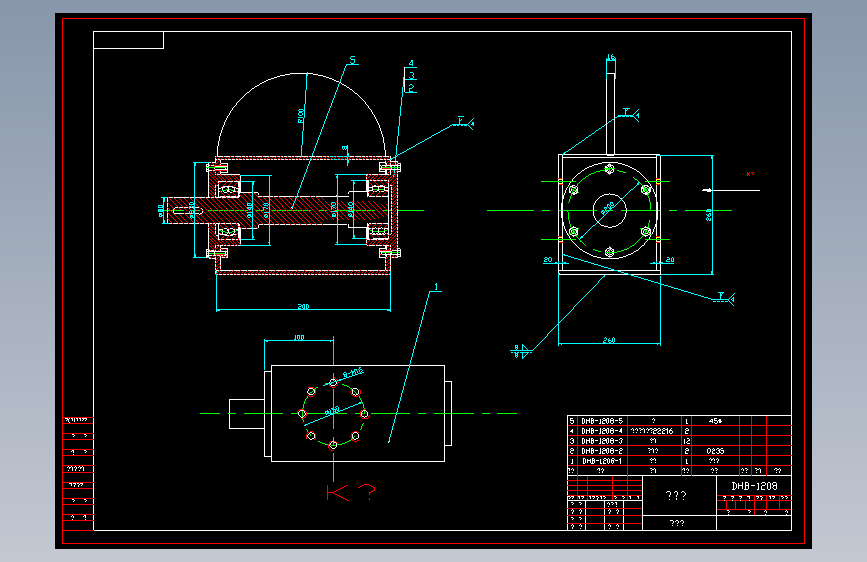The image size is (867, 562).
Task: Click balloon number 1 leader label
Action: click(436, 287)
